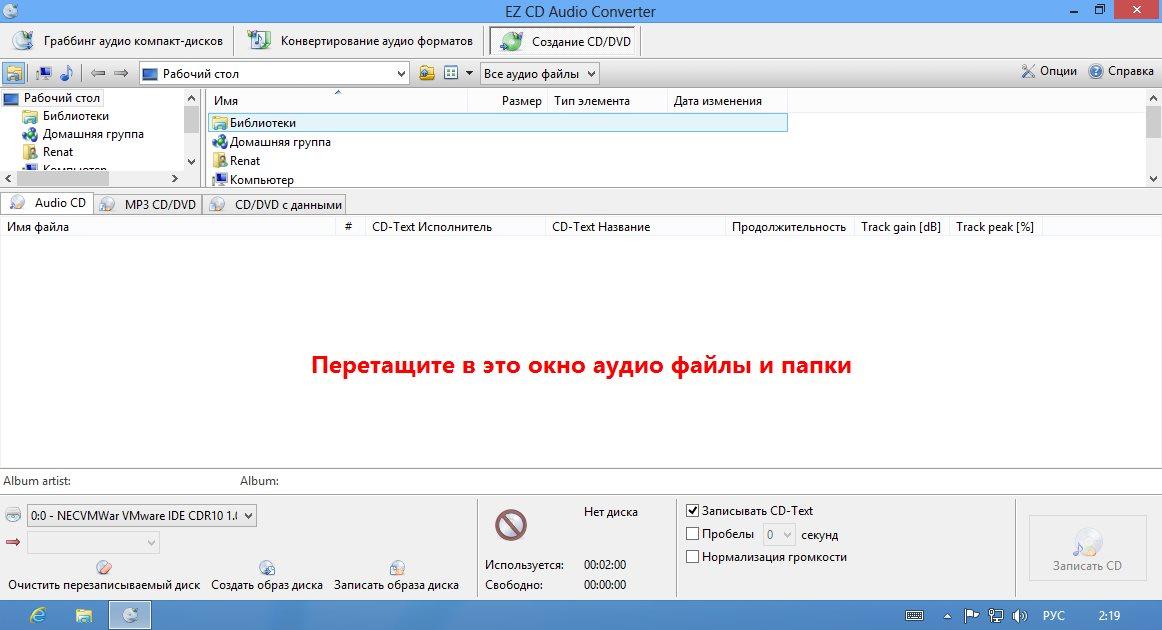Click Создать образ диска icon
Screen dimensions: 1162x630
pos(267,568)
